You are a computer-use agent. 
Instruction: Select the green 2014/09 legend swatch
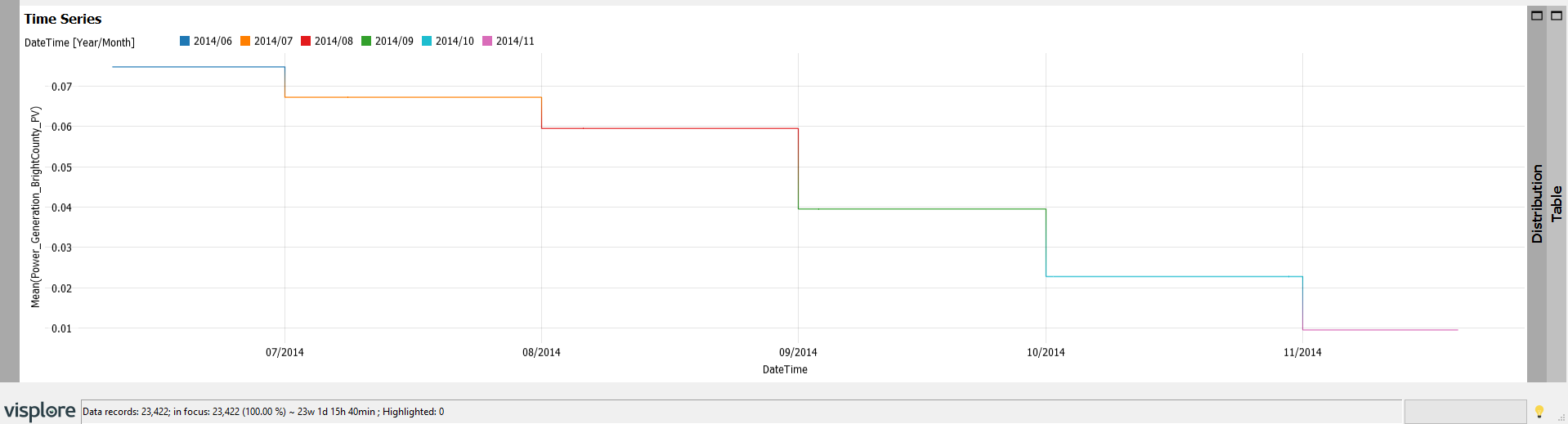[366, 41]
